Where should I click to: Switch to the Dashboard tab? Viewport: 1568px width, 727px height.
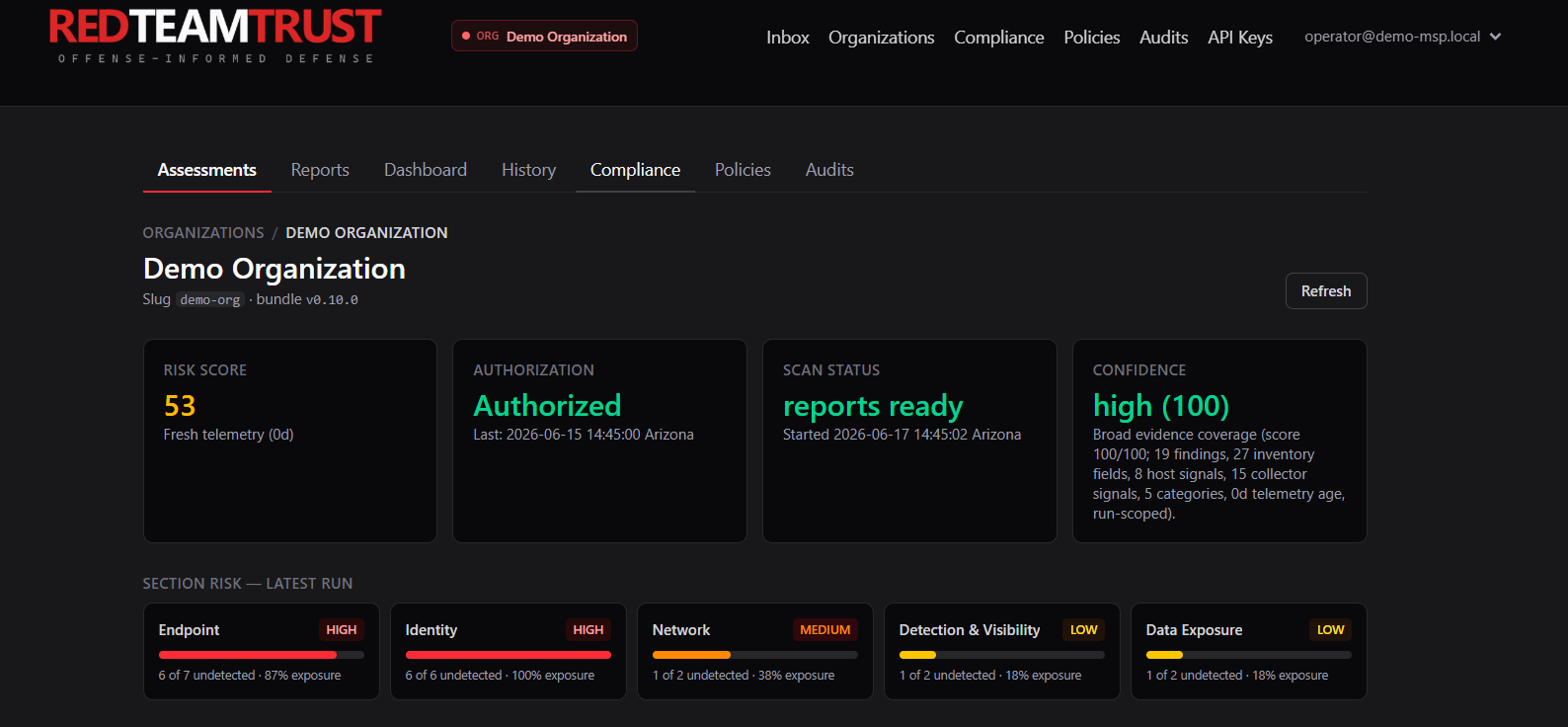[426, 170]
